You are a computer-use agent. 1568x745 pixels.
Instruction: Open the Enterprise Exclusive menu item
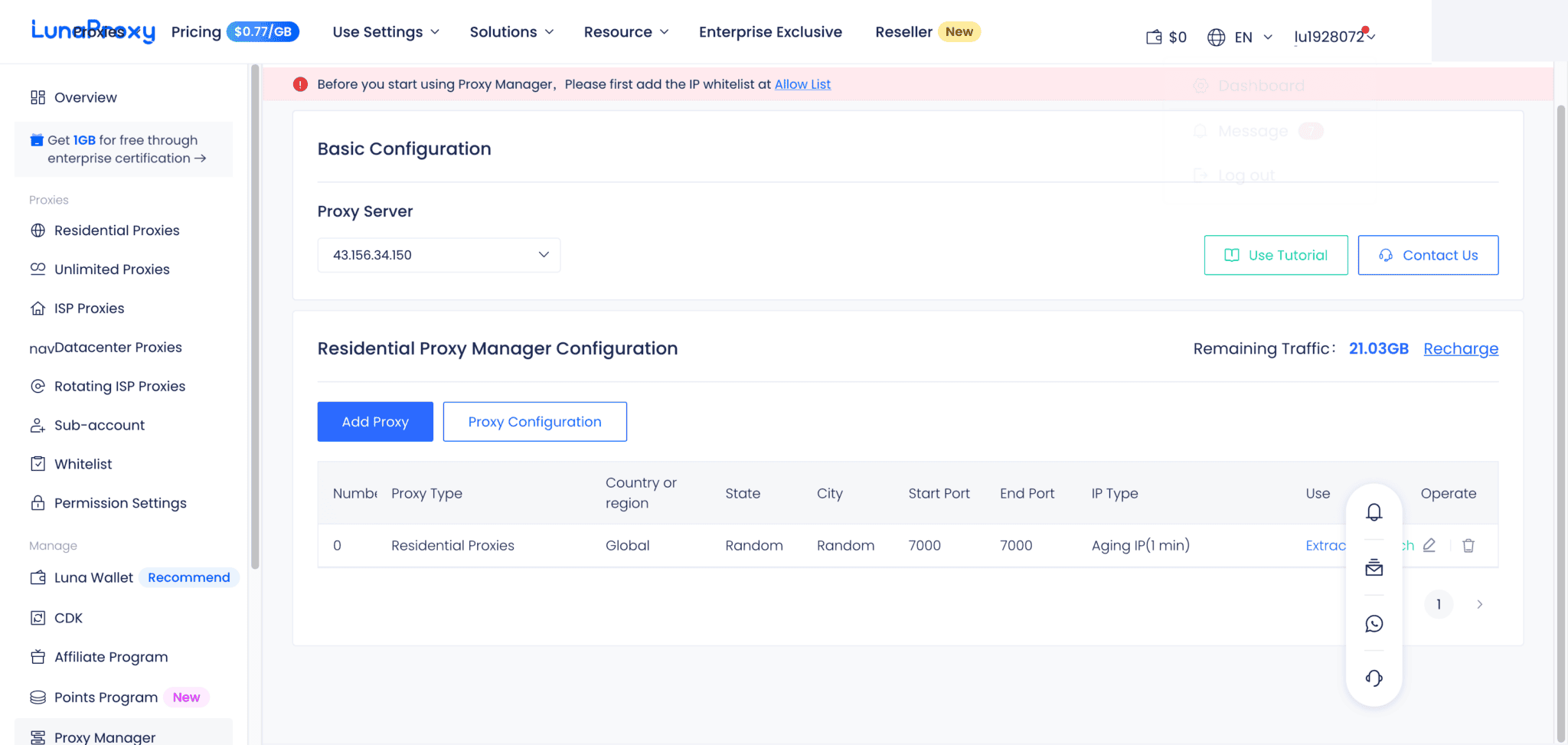pos(770,31)
